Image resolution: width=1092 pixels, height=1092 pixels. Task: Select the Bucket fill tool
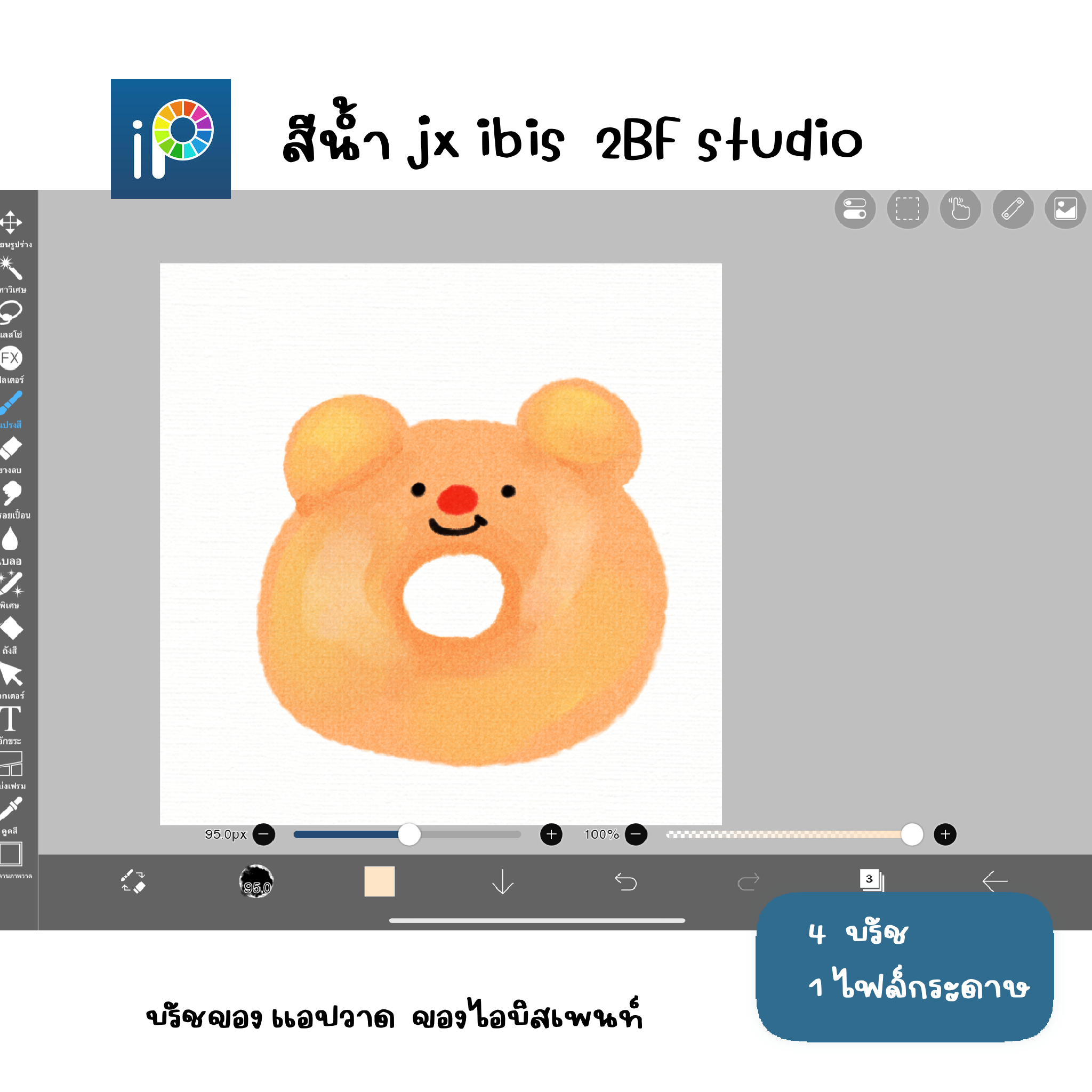11,629
